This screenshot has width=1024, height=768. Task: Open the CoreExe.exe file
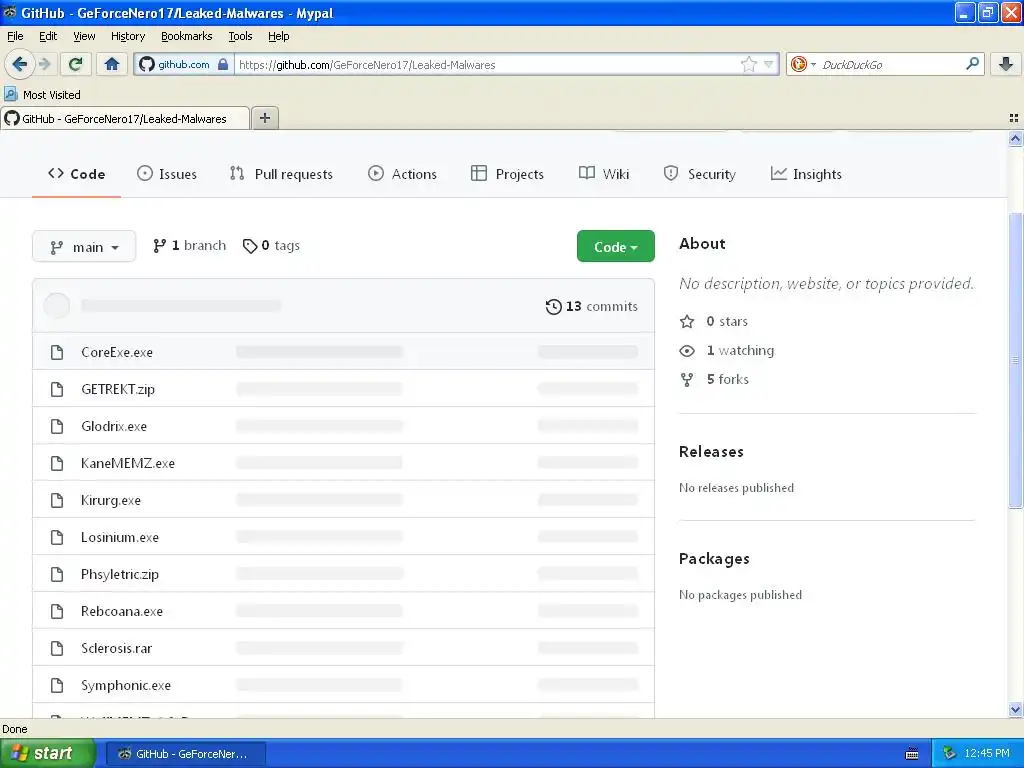coord(117,352)
